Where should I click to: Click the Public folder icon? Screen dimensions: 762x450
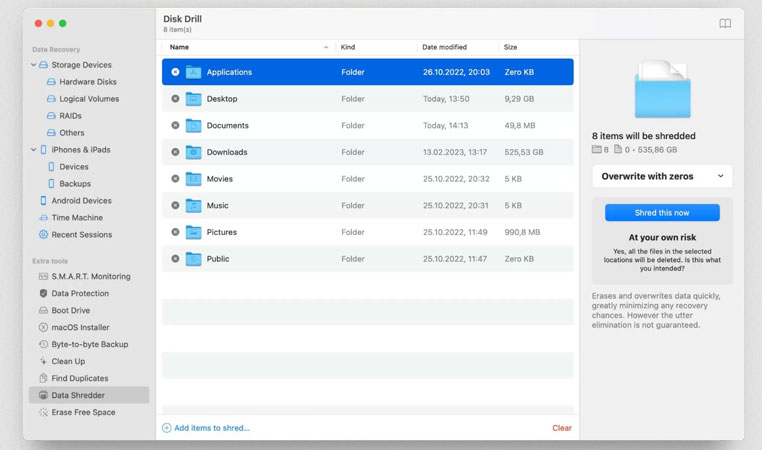(193, 259)
